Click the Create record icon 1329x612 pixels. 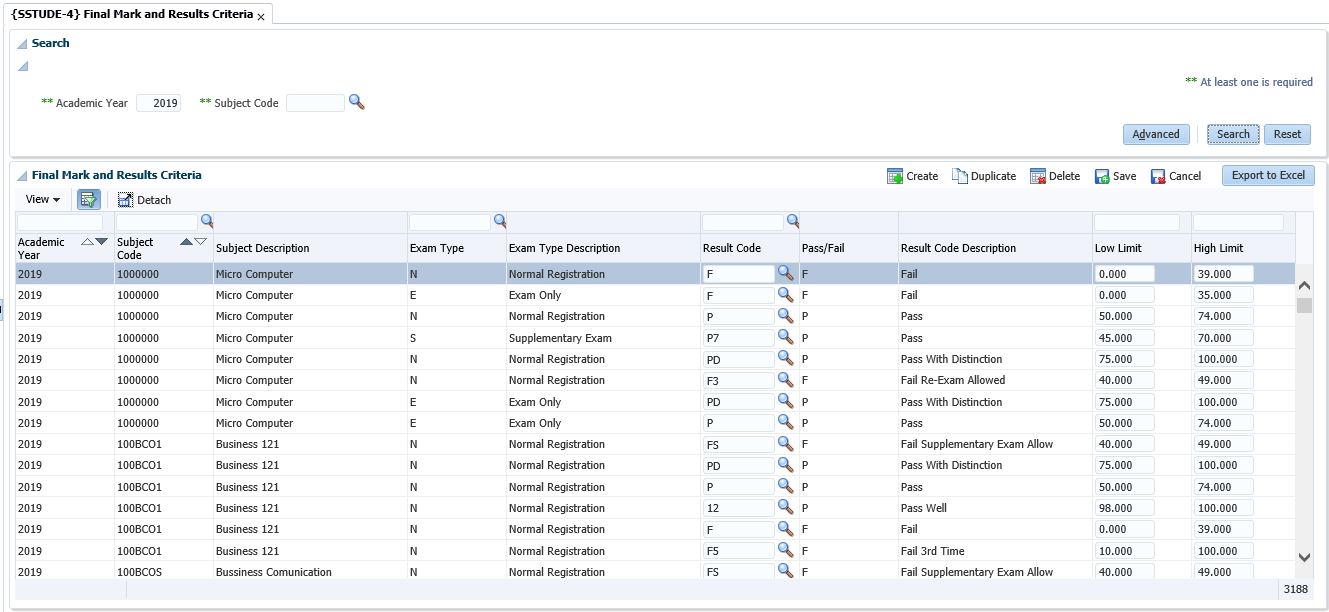[895, 176]
